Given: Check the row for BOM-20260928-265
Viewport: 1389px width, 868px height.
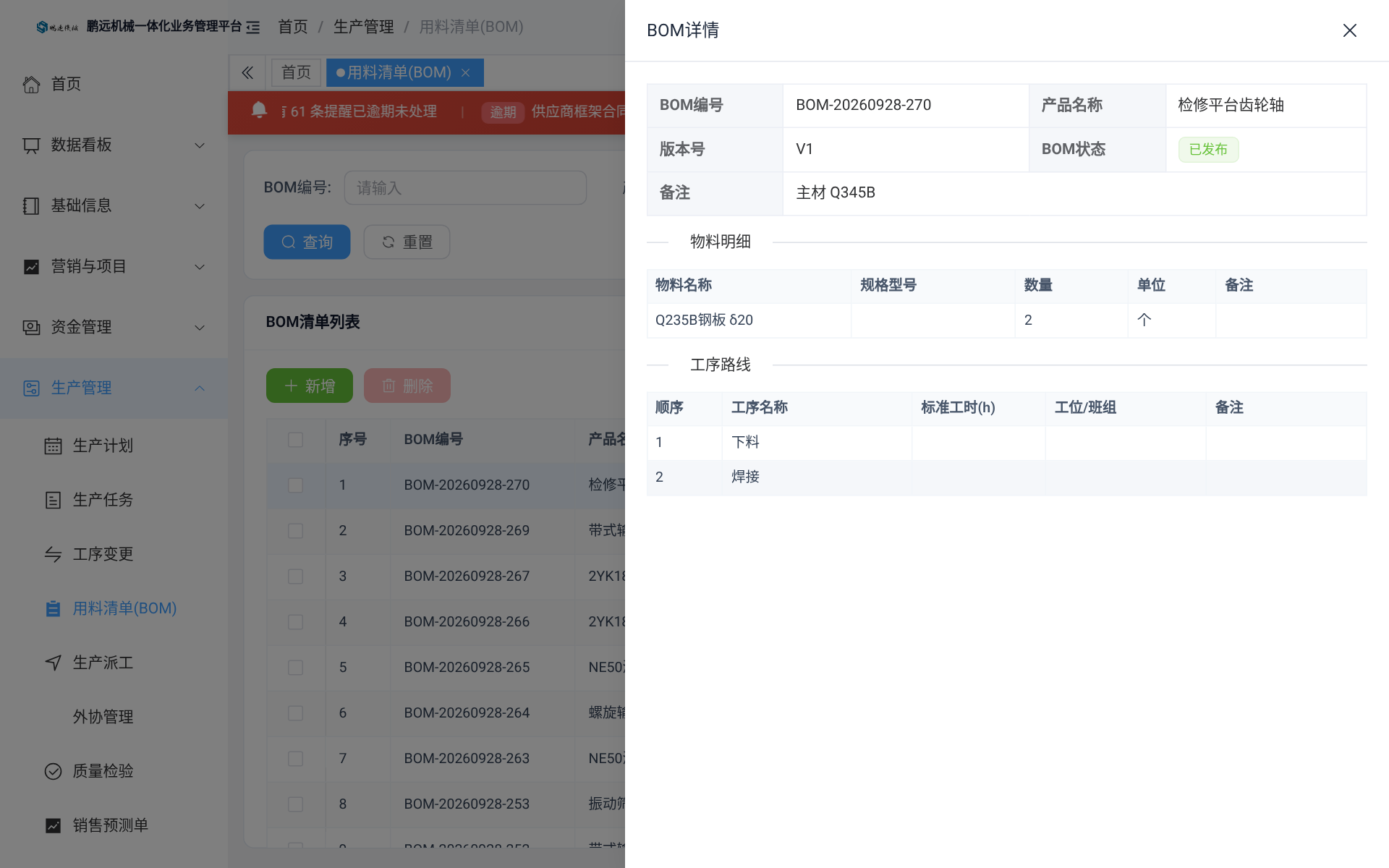Looking at the screenshot, I should coord(295,668).
